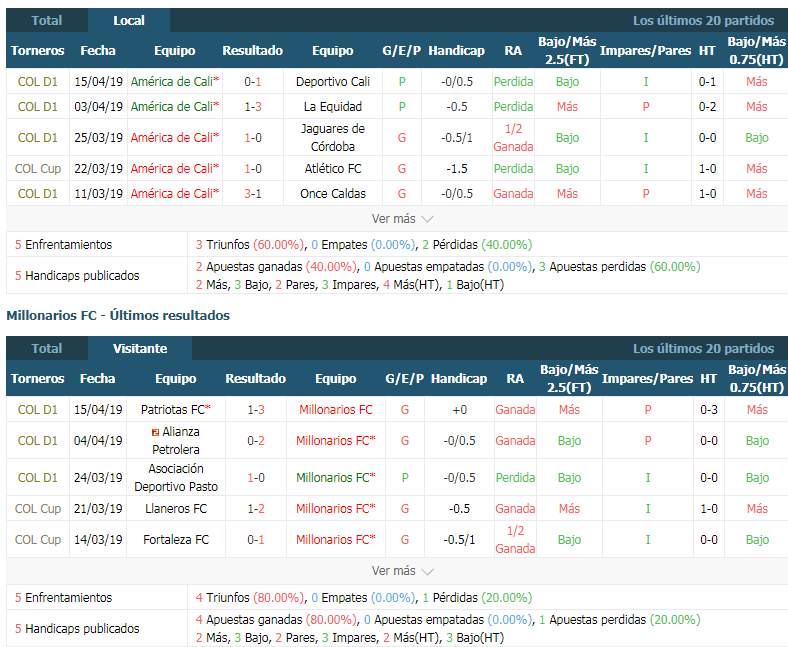
Task: Click 4 Apuestas ganadas (80.00%) text
Action: point(276,619)
